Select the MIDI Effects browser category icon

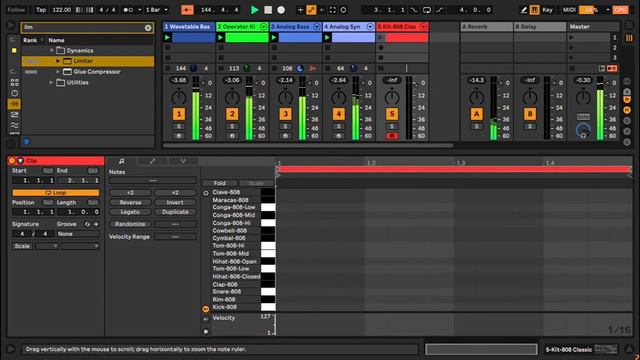tap(14, 115)
